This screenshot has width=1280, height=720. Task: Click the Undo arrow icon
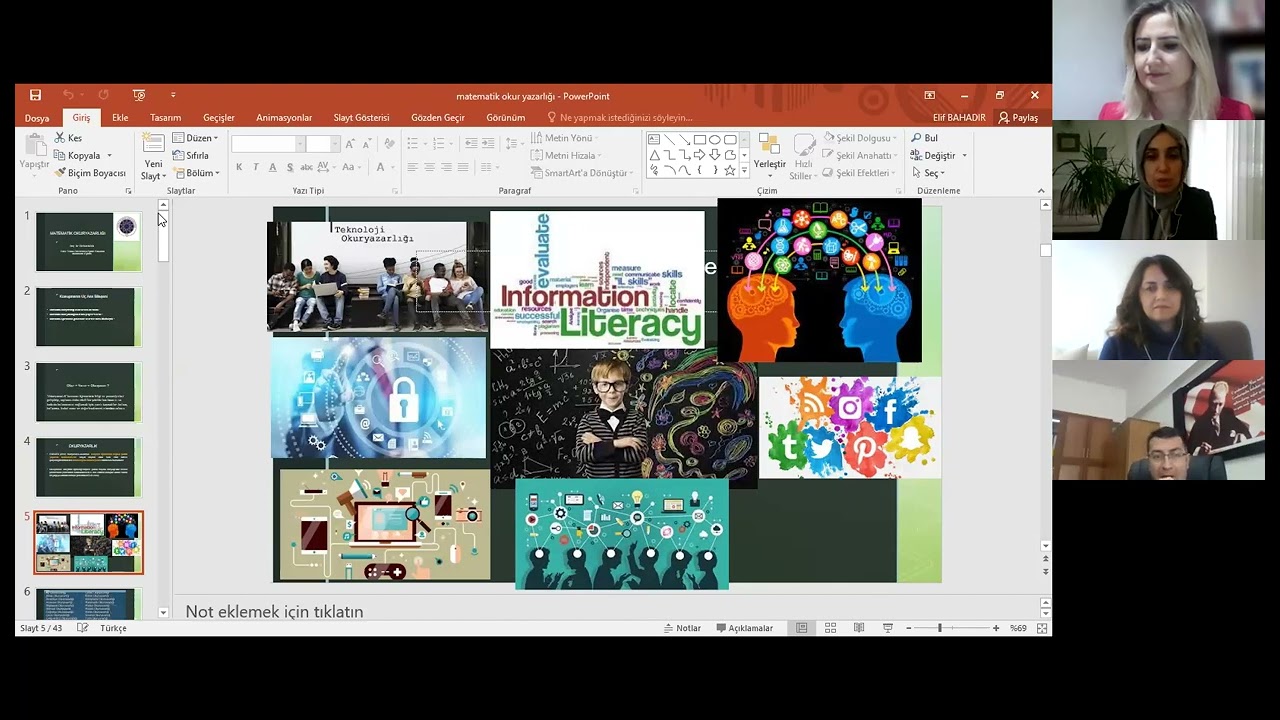point(68,95)
